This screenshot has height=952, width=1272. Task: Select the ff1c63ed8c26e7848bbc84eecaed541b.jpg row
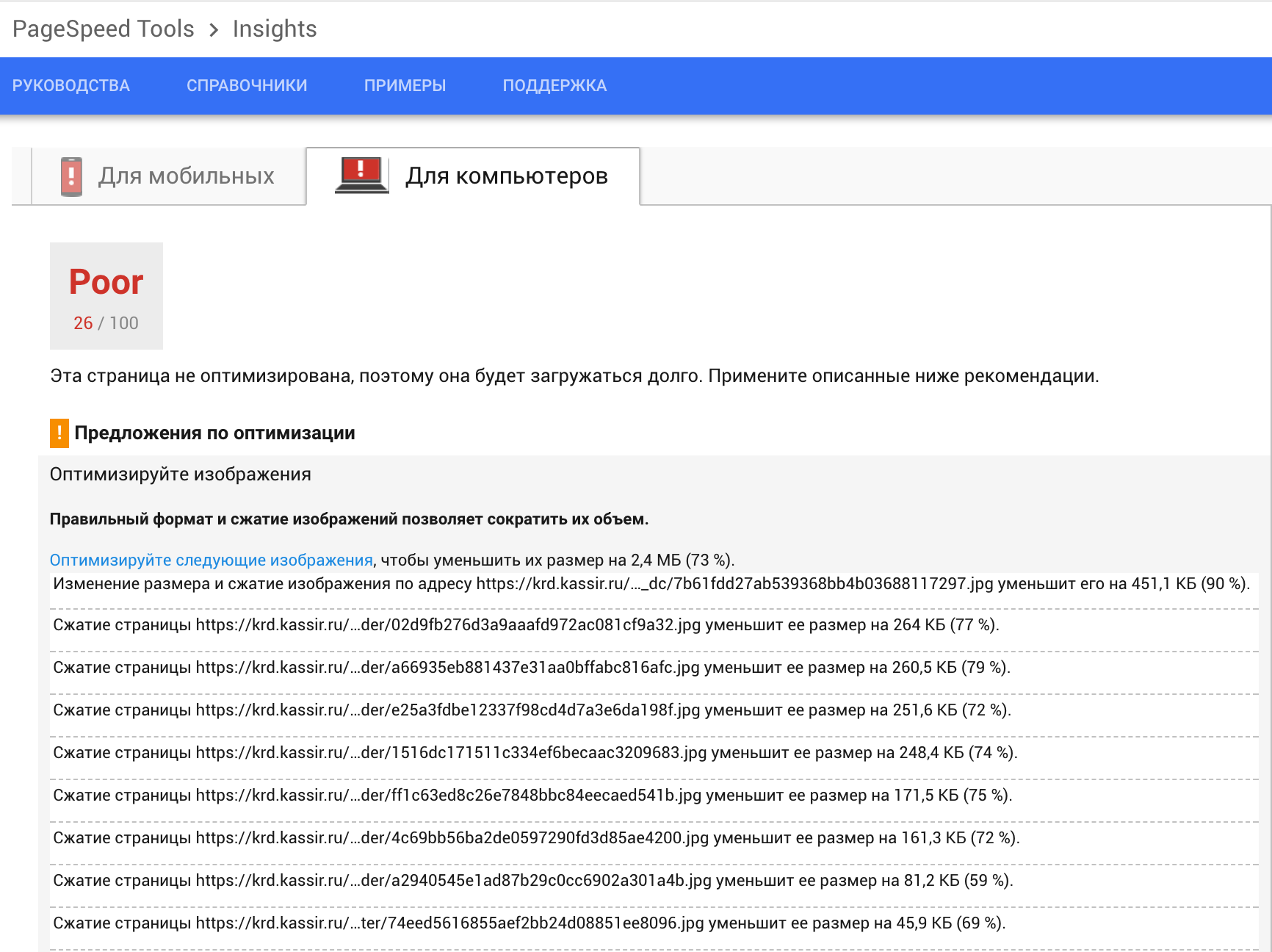[x=654, y=801]
